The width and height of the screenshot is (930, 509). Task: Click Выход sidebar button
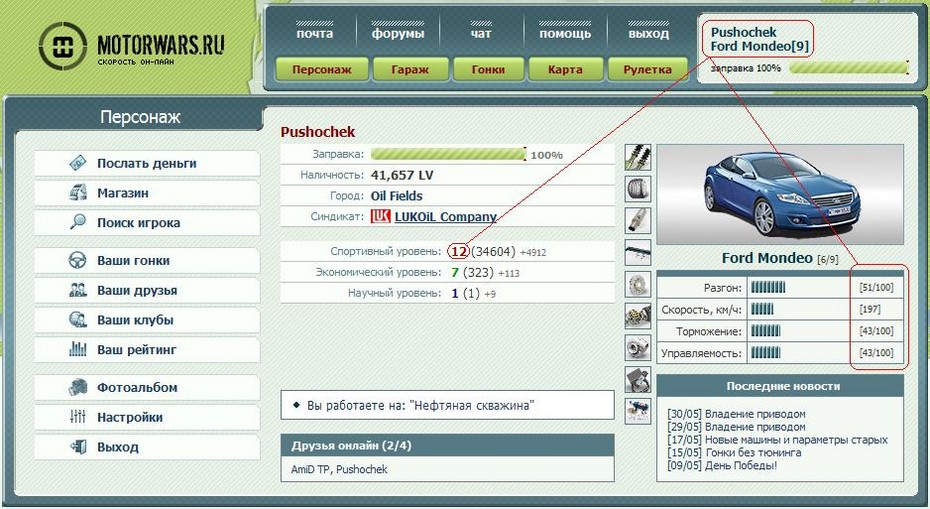pyautogui.click(x=147, y=447)
